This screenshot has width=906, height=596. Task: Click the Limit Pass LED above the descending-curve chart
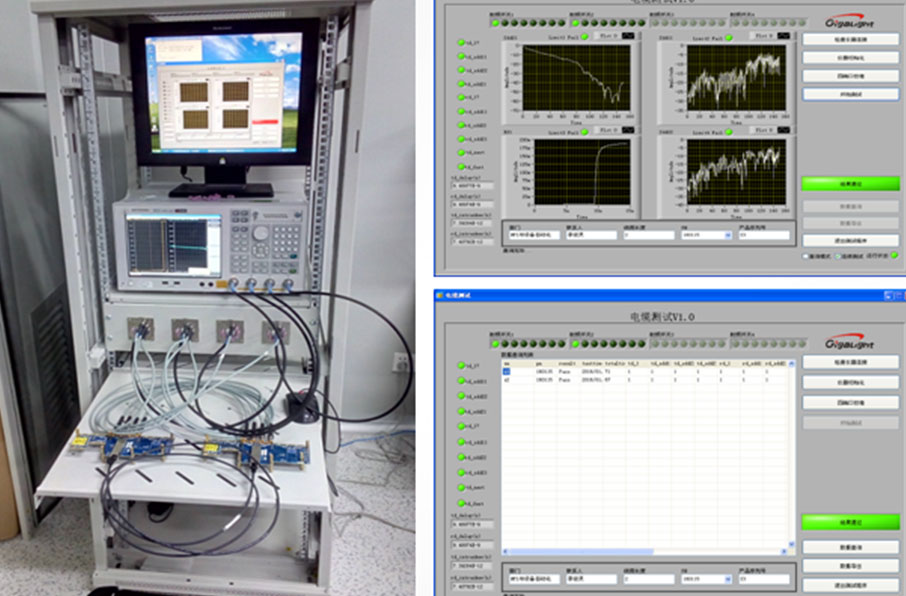tap(585, 37)
